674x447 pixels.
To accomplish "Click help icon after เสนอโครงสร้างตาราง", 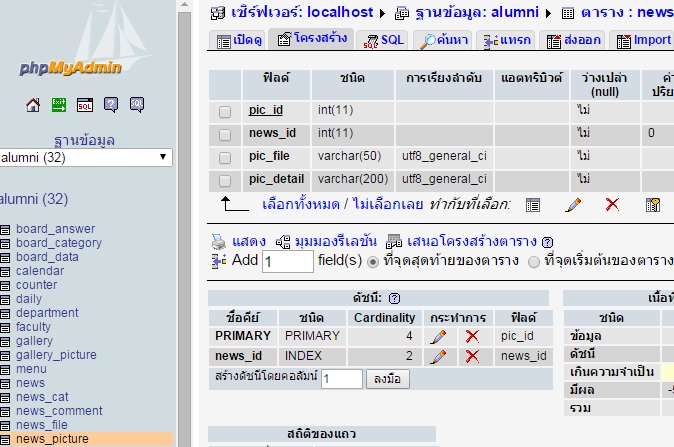I will tap(547, 242).
